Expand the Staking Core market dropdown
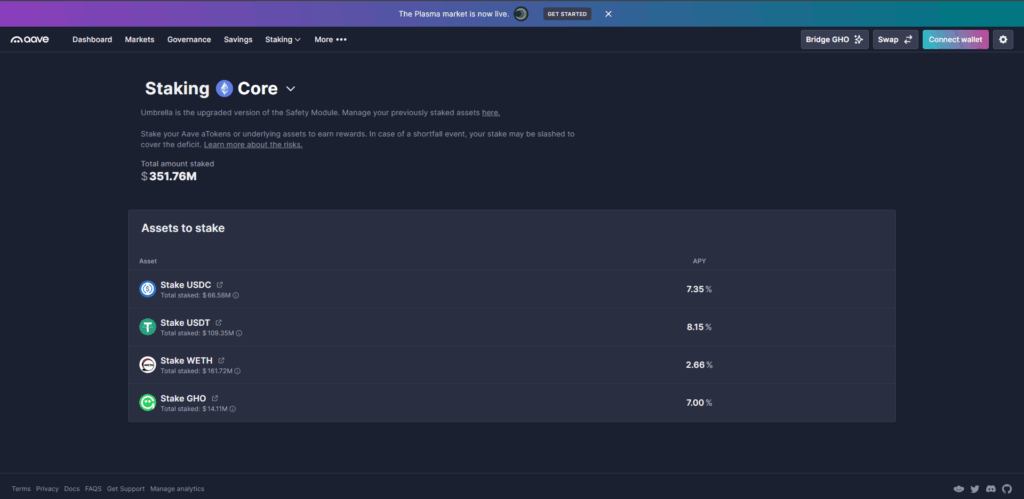1024x499 pixels. pyautogui.click(x=291, y=89)
